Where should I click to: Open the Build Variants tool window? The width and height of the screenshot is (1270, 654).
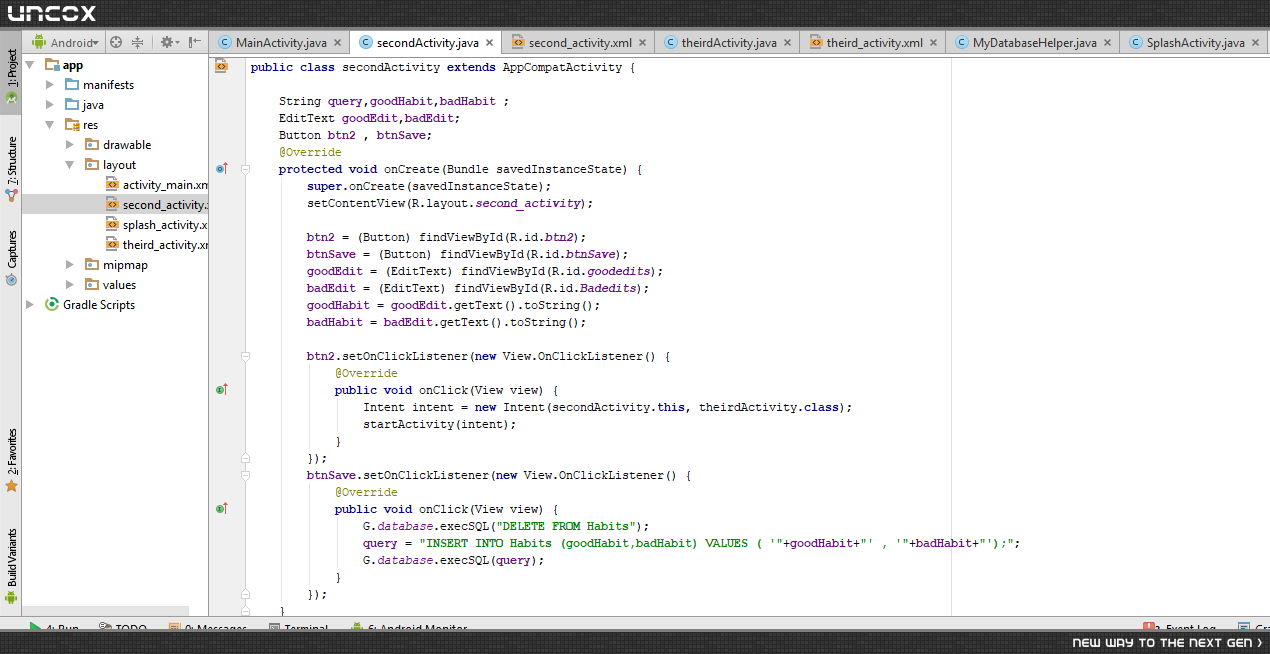(x=11, y=566)
